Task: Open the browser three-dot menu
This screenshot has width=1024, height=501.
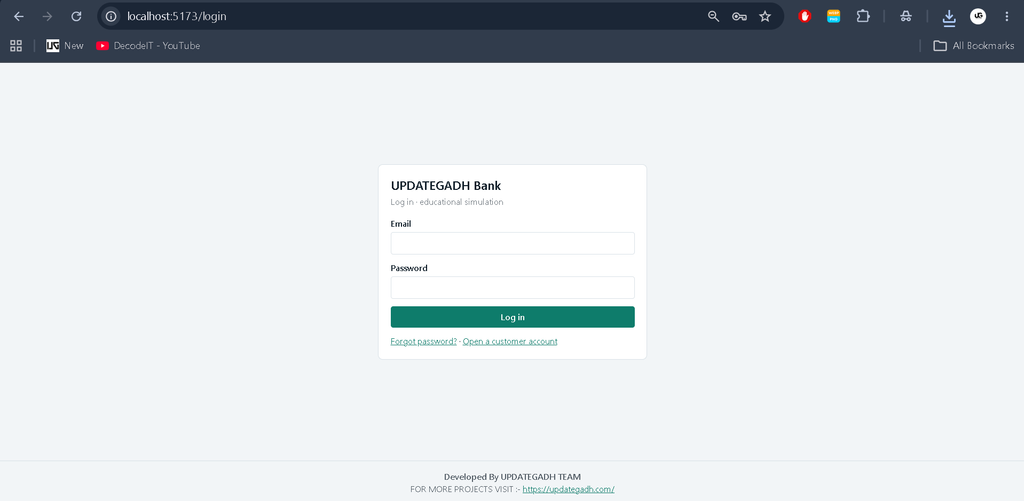Action: pyautogui.click(x=1006, y=16)
